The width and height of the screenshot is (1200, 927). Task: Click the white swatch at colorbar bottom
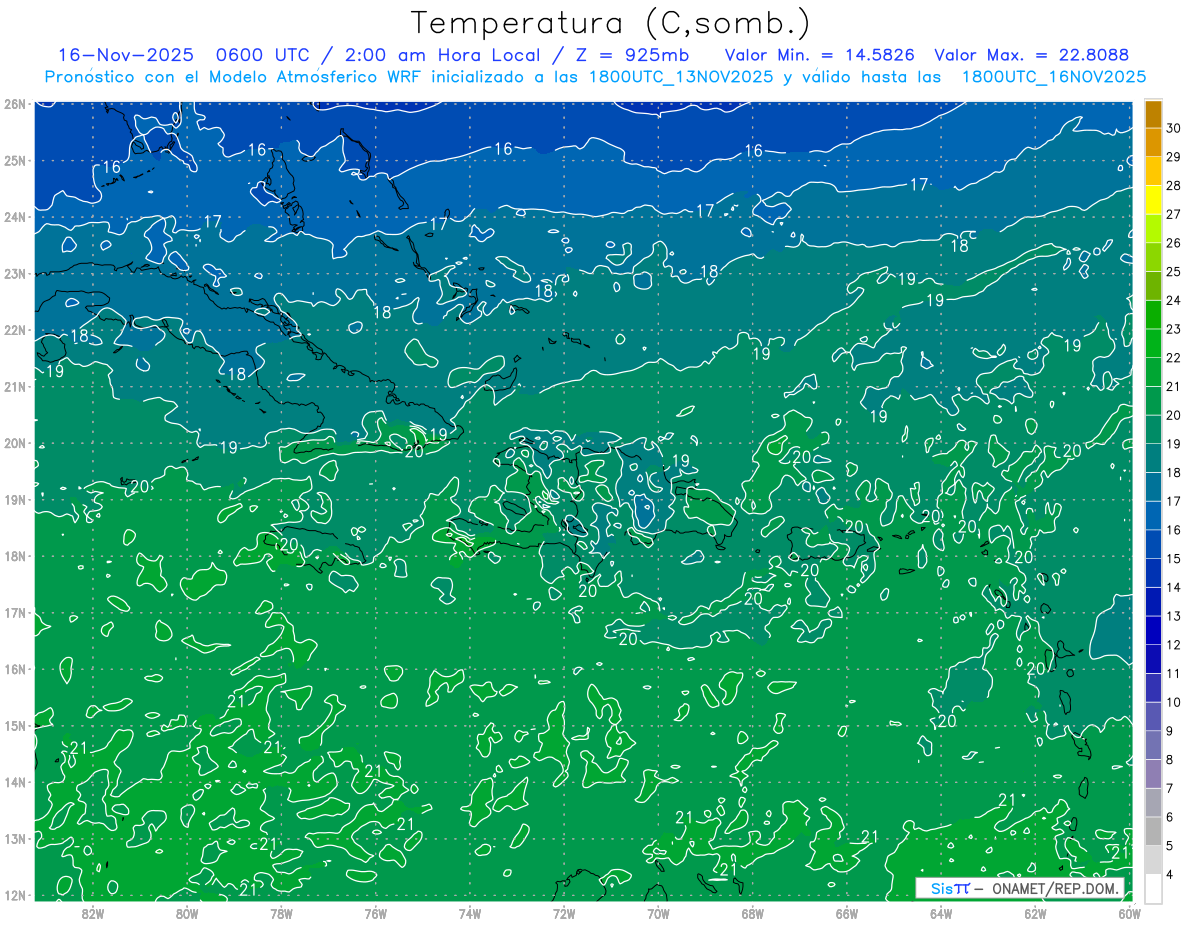[x=1153, y=887]
